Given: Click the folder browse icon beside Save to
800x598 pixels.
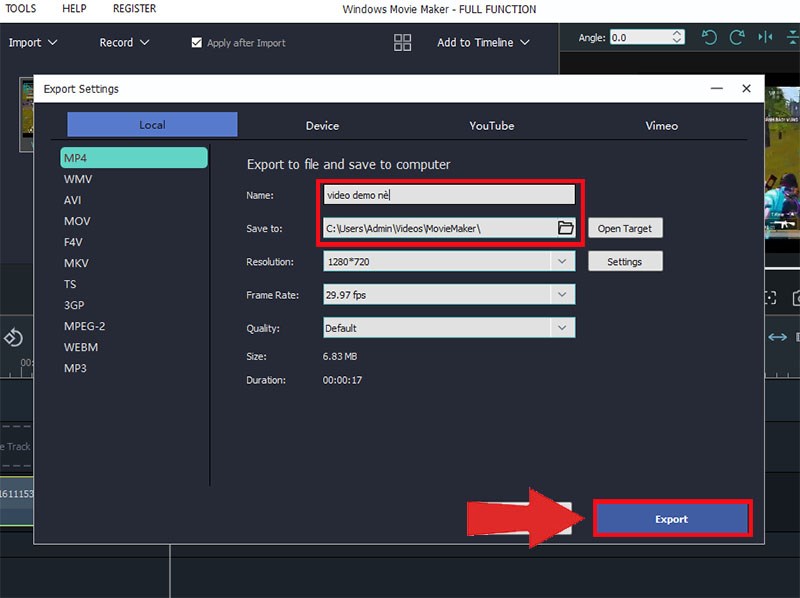Looking at the screenshot, I should [565, 228].
